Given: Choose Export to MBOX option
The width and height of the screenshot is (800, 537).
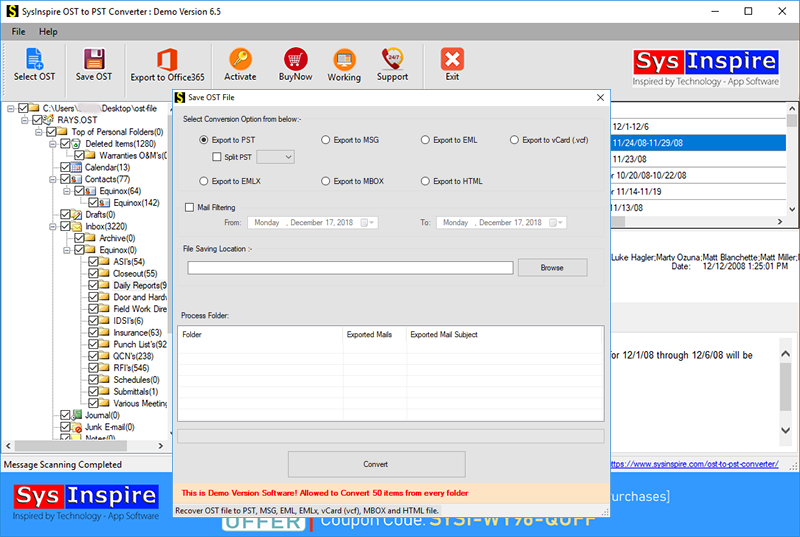Looking at the screenshot, I should click(x=326, y=181).
